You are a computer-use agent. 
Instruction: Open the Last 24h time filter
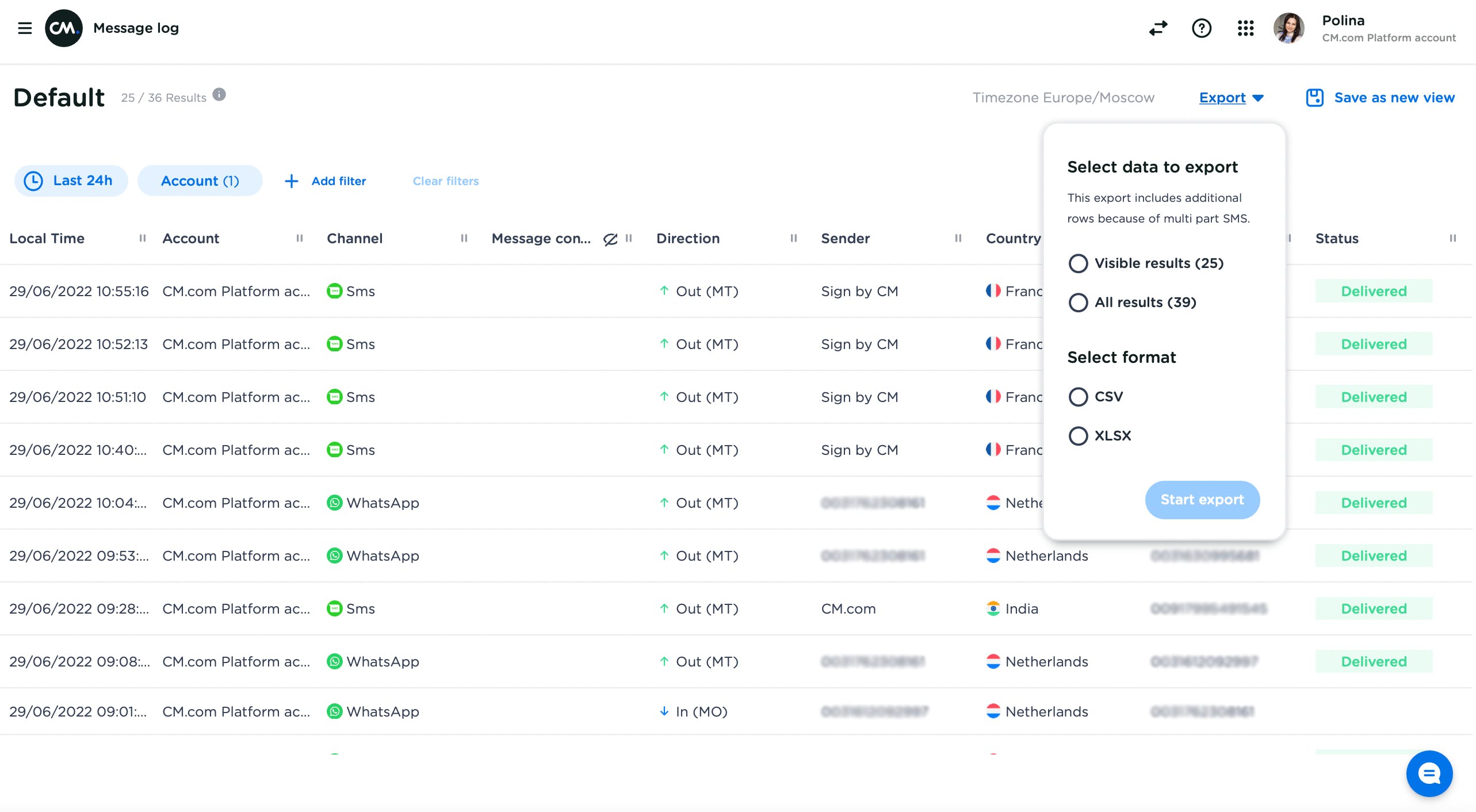(71, 181)
